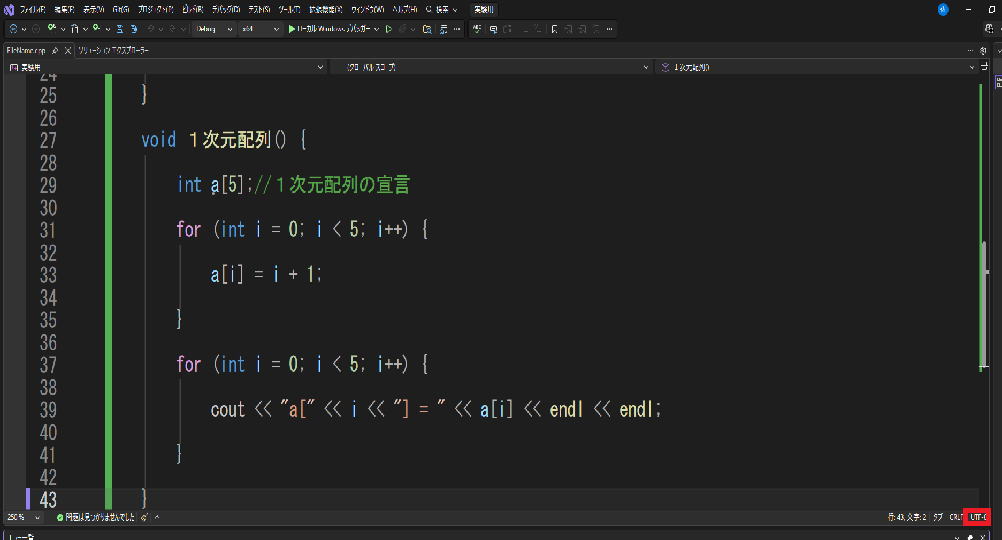The height and width of the screenshot is (540, 1002).
Task: Open the Git menu
Action: [x=120, y=9]
